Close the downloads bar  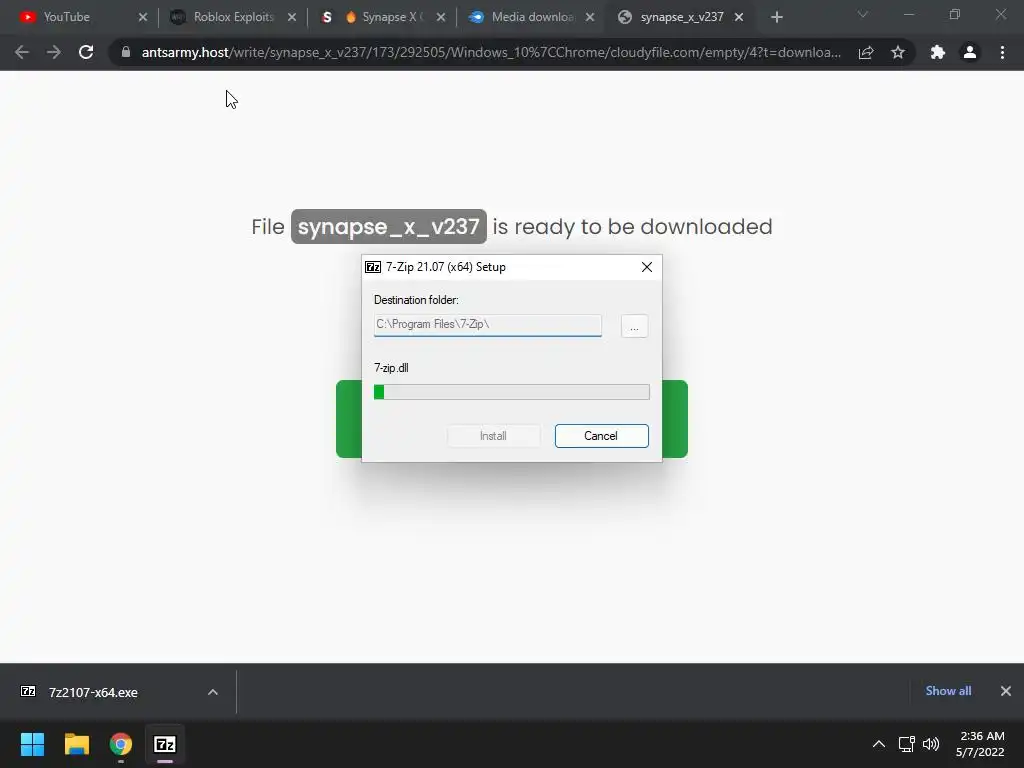pos(1006,691)
